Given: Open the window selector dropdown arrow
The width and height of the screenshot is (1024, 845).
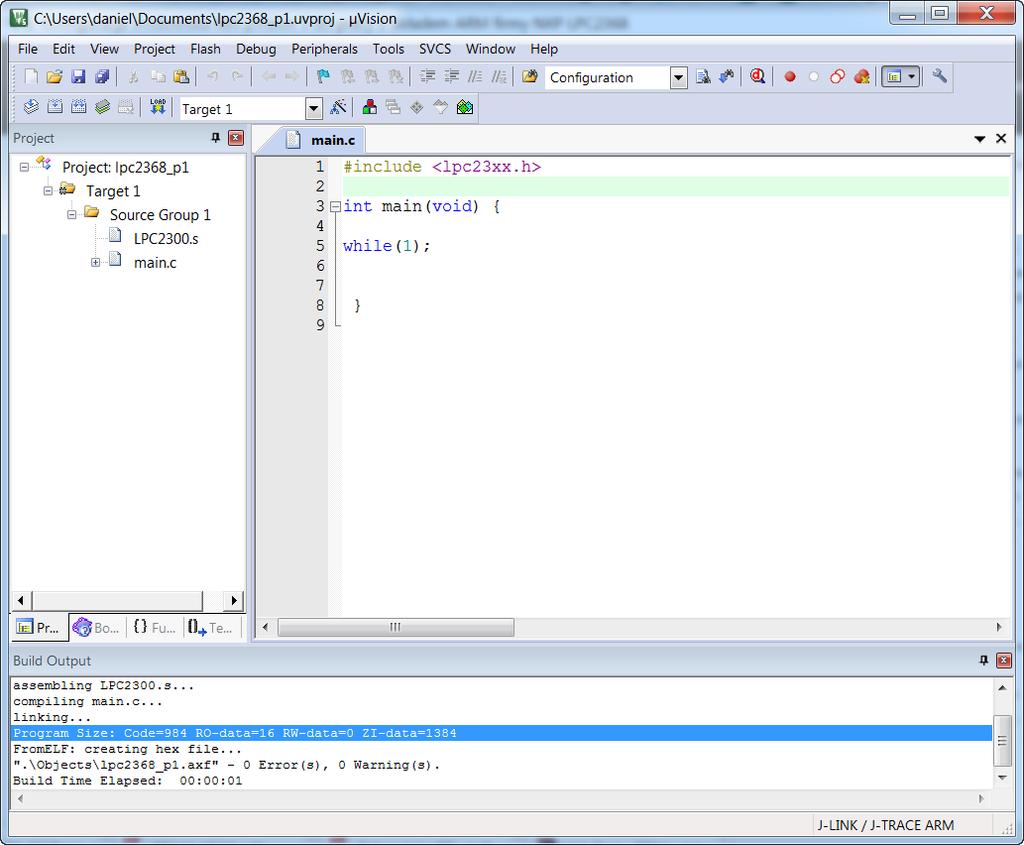Looking at the screenshot, I should pos(912,77).
